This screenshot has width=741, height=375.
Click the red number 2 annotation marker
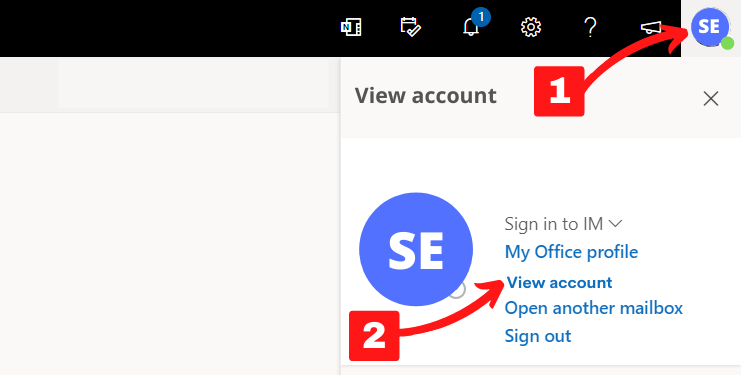[x=374, y=336]
